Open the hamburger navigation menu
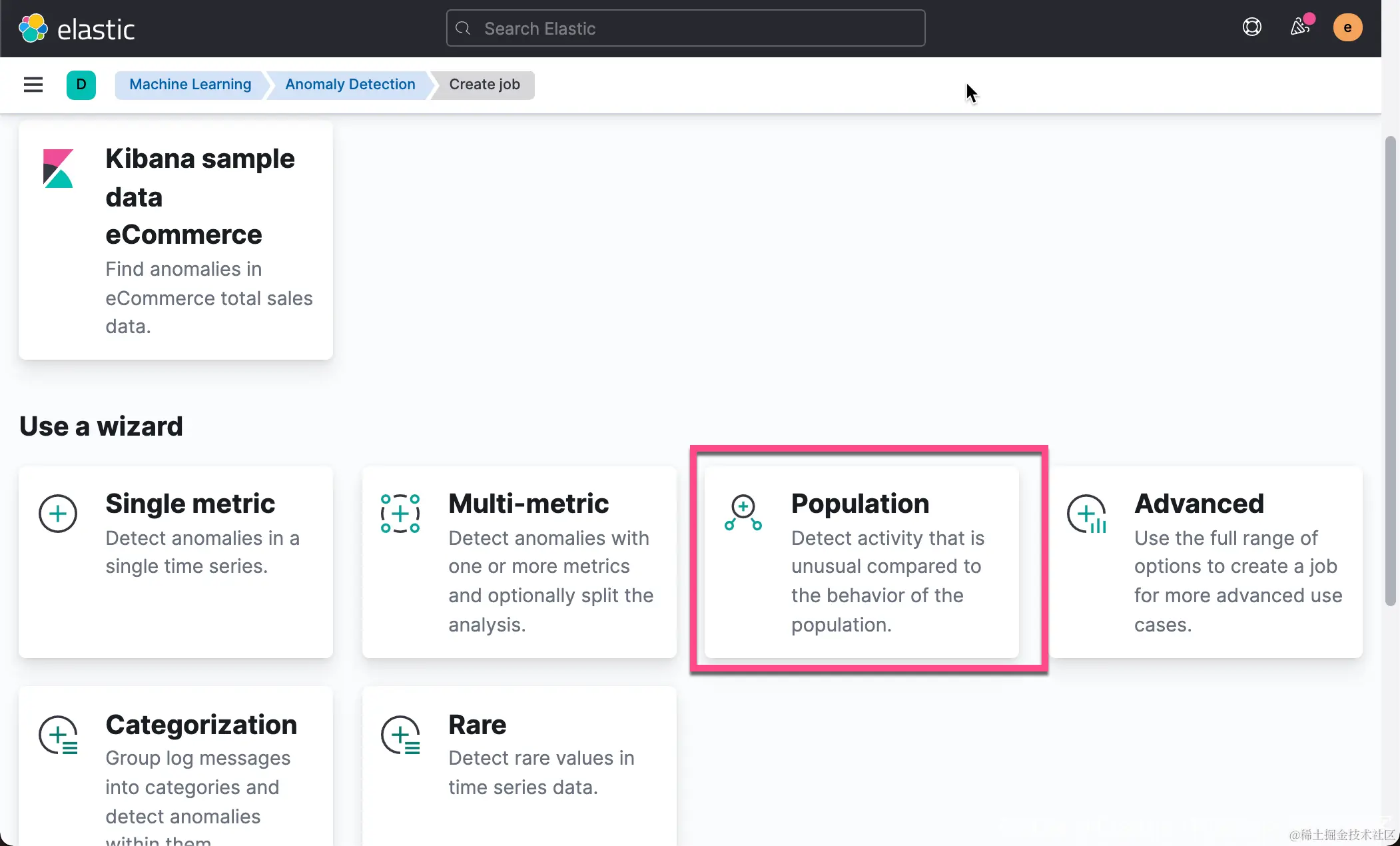The width and height of the screenshot is (1400, 846). [x=33, y=85]
